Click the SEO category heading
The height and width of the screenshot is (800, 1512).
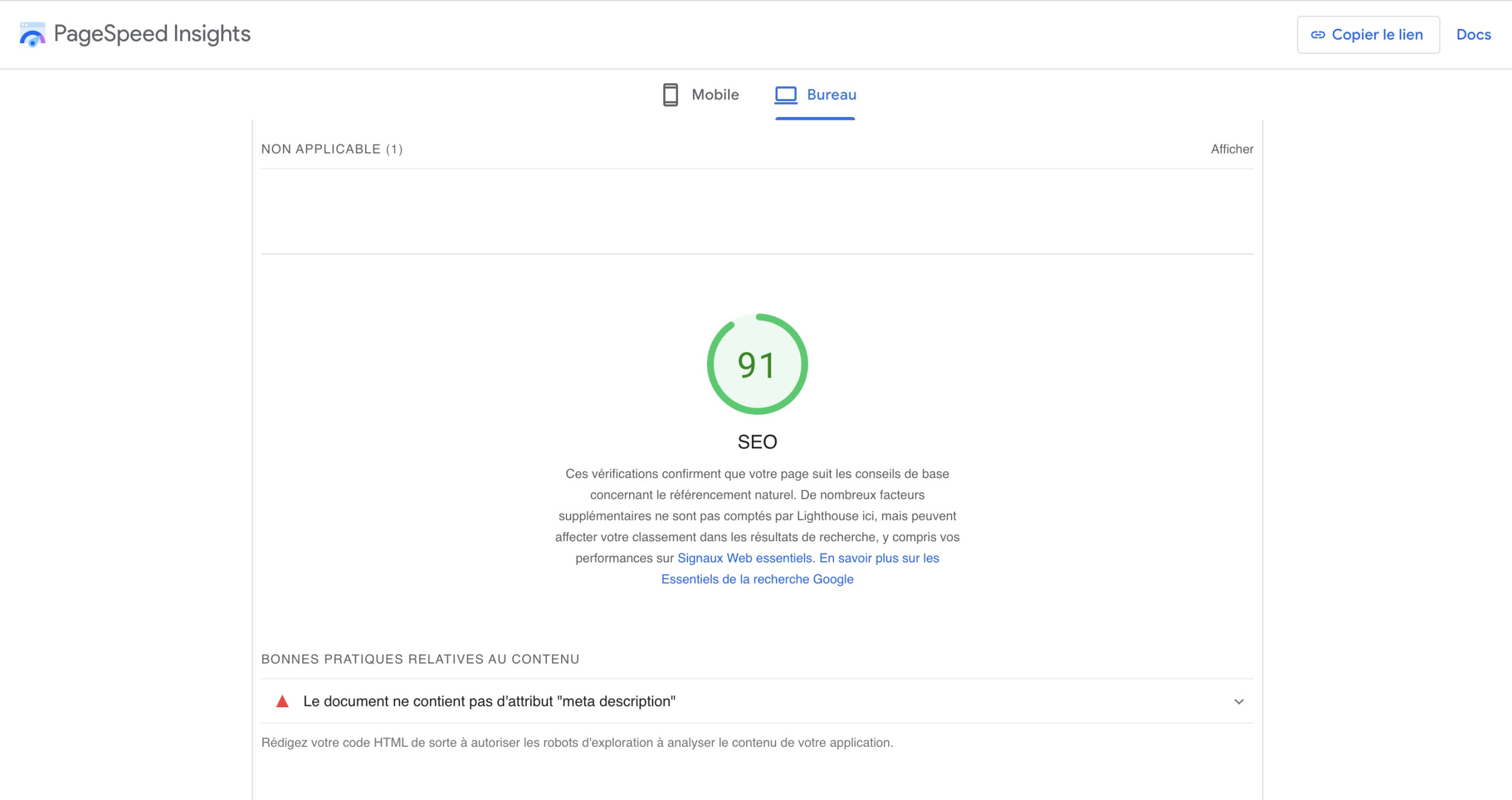tap(757, 442)
